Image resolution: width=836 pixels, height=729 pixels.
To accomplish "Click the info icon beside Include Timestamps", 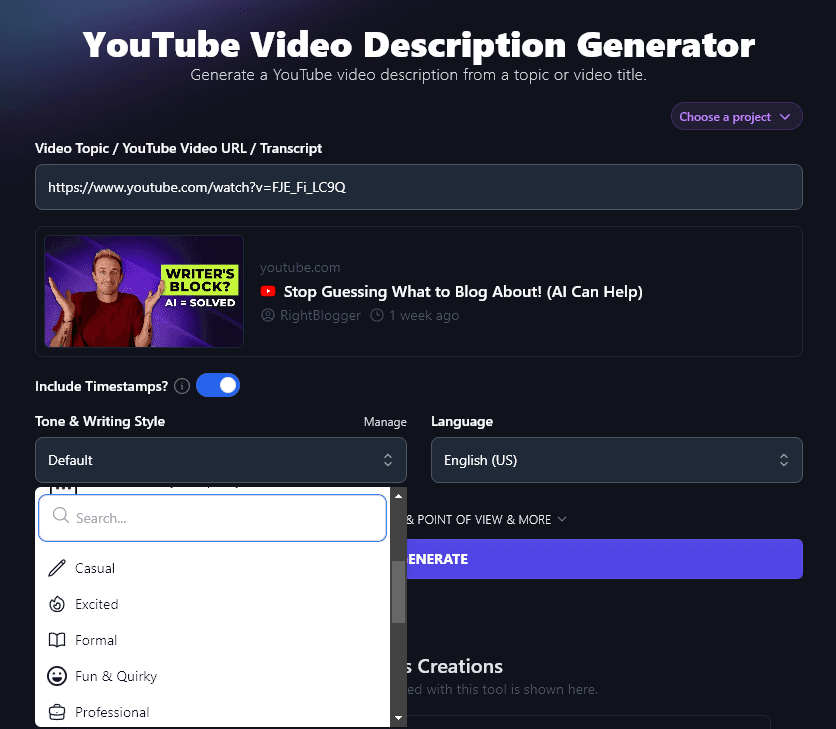I will click(x=181, y=386).
